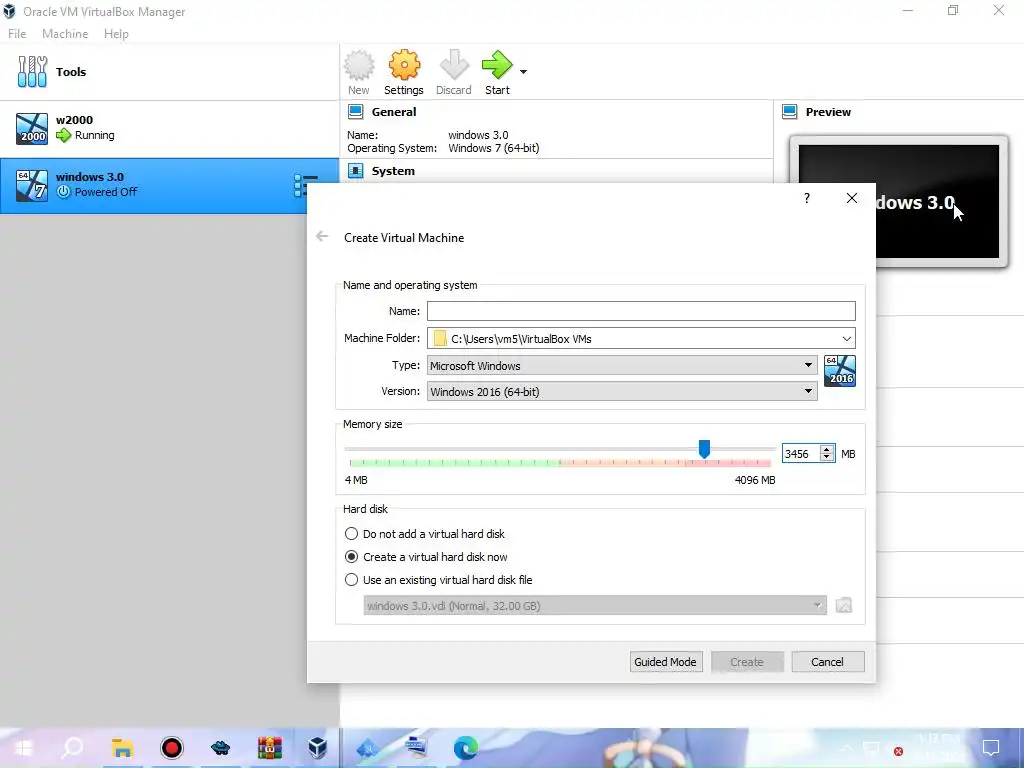
Task: Click the System section icon
Action: (355, 171)
